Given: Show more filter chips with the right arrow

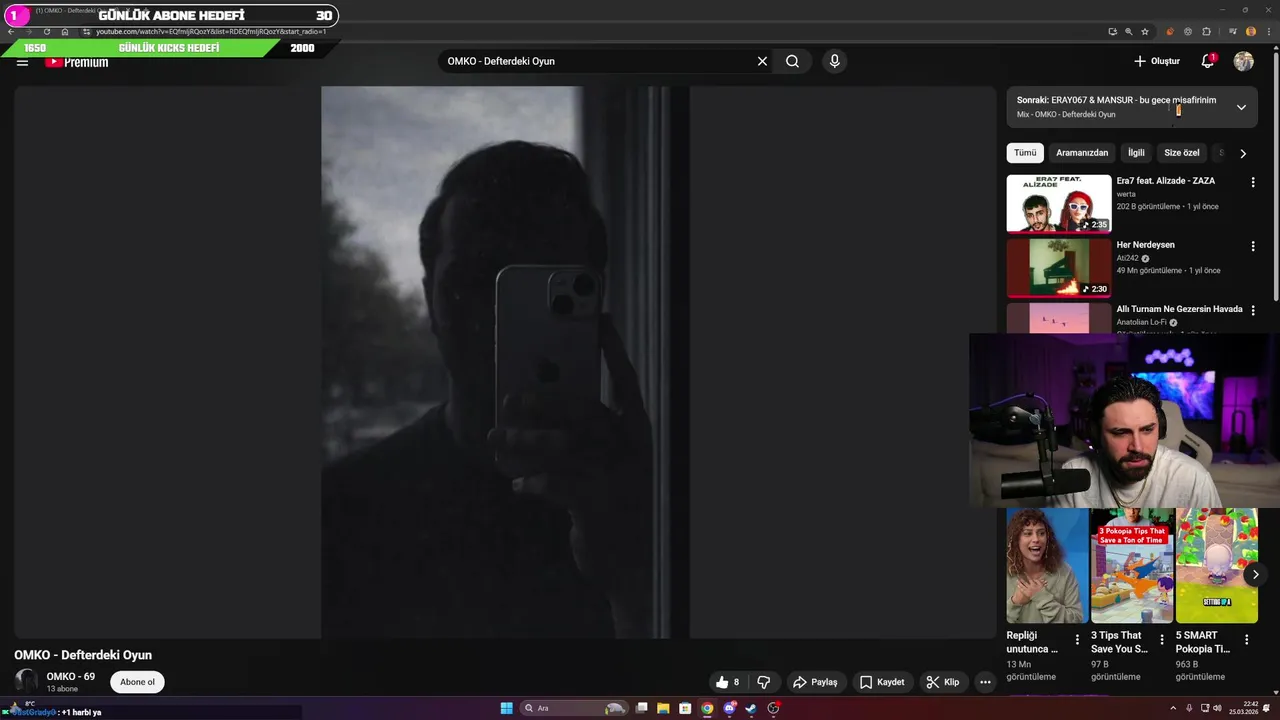Looking at the screenshot, I should point(1243,153).
